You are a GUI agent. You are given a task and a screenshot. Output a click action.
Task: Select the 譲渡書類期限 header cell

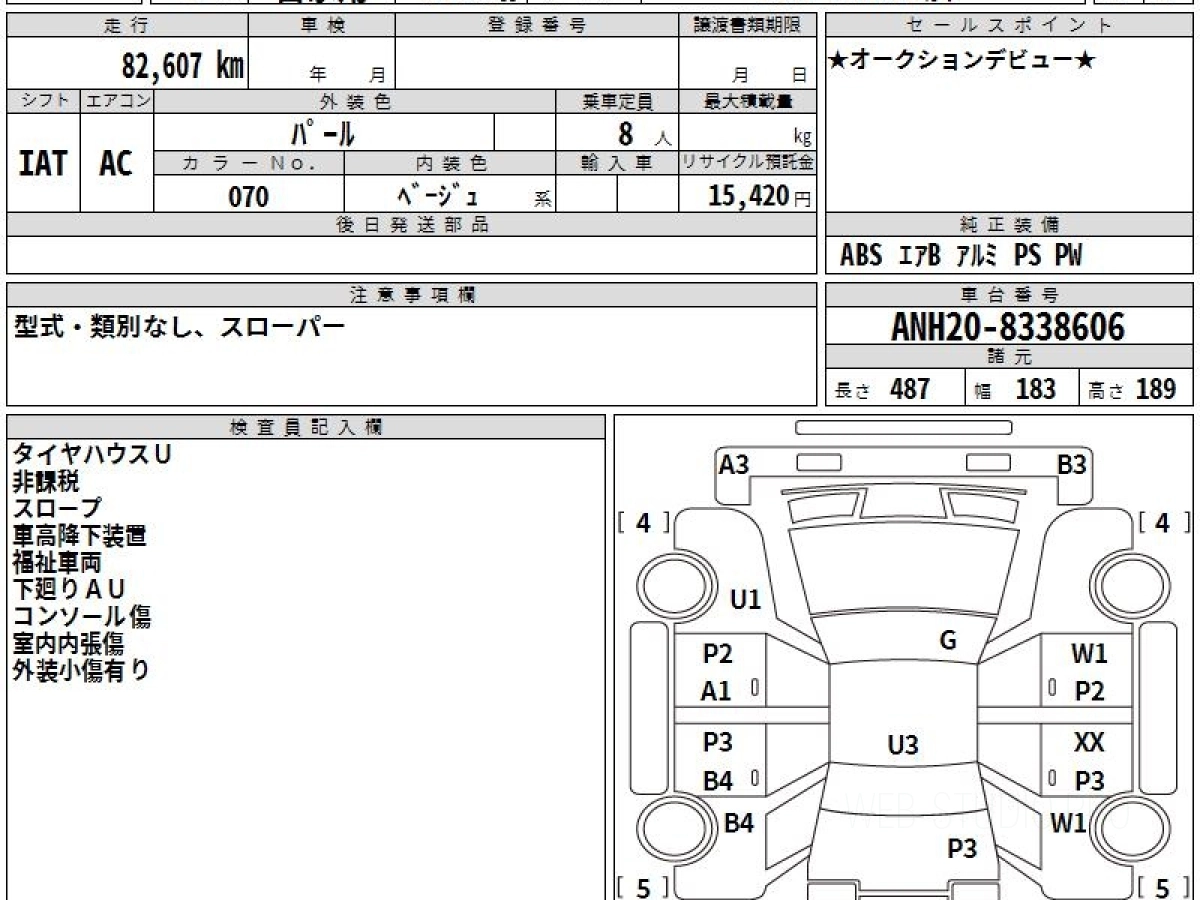click(x=748, y=26)
